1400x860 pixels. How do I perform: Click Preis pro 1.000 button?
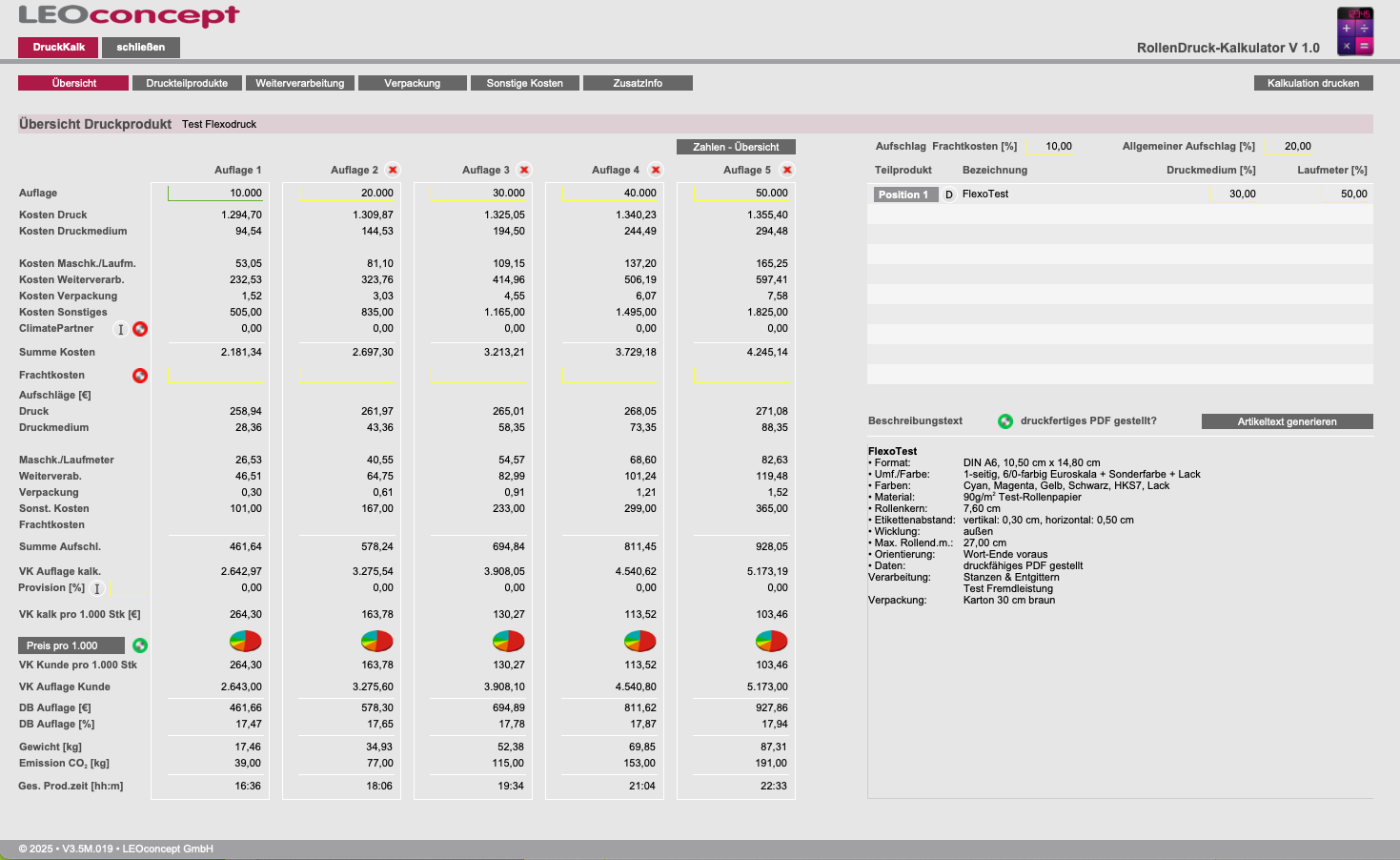[71, 645]
